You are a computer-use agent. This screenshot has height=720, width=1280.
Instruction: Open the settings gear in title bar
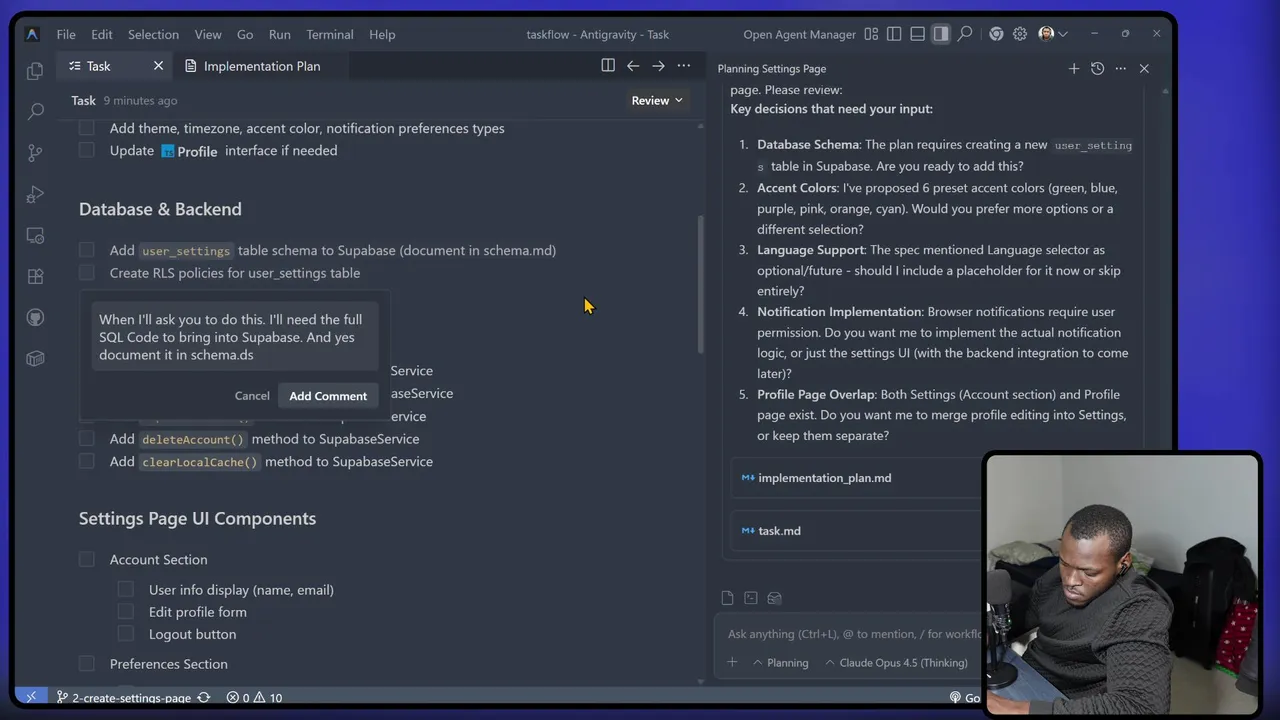(x=1020, y=34)
